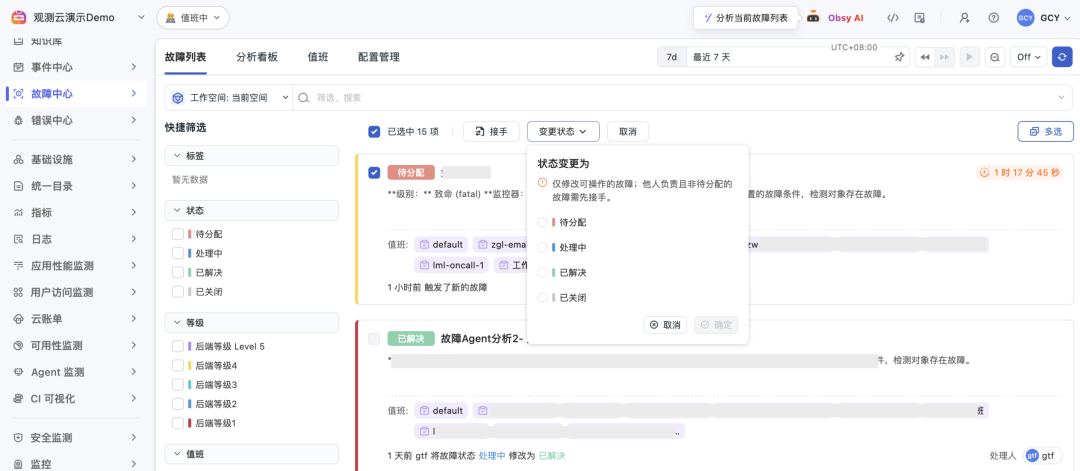Image resolution: width=1080 pixels, height=471 pixels.
Task: Click the 接手 button
Action: pyautogui.click(x=491, y=132)
